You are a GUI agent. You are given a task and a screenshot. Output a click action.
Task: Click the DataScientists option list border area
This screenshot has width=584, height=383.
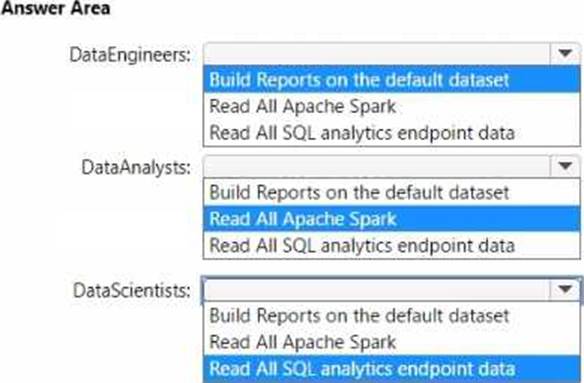click(392, 342)
